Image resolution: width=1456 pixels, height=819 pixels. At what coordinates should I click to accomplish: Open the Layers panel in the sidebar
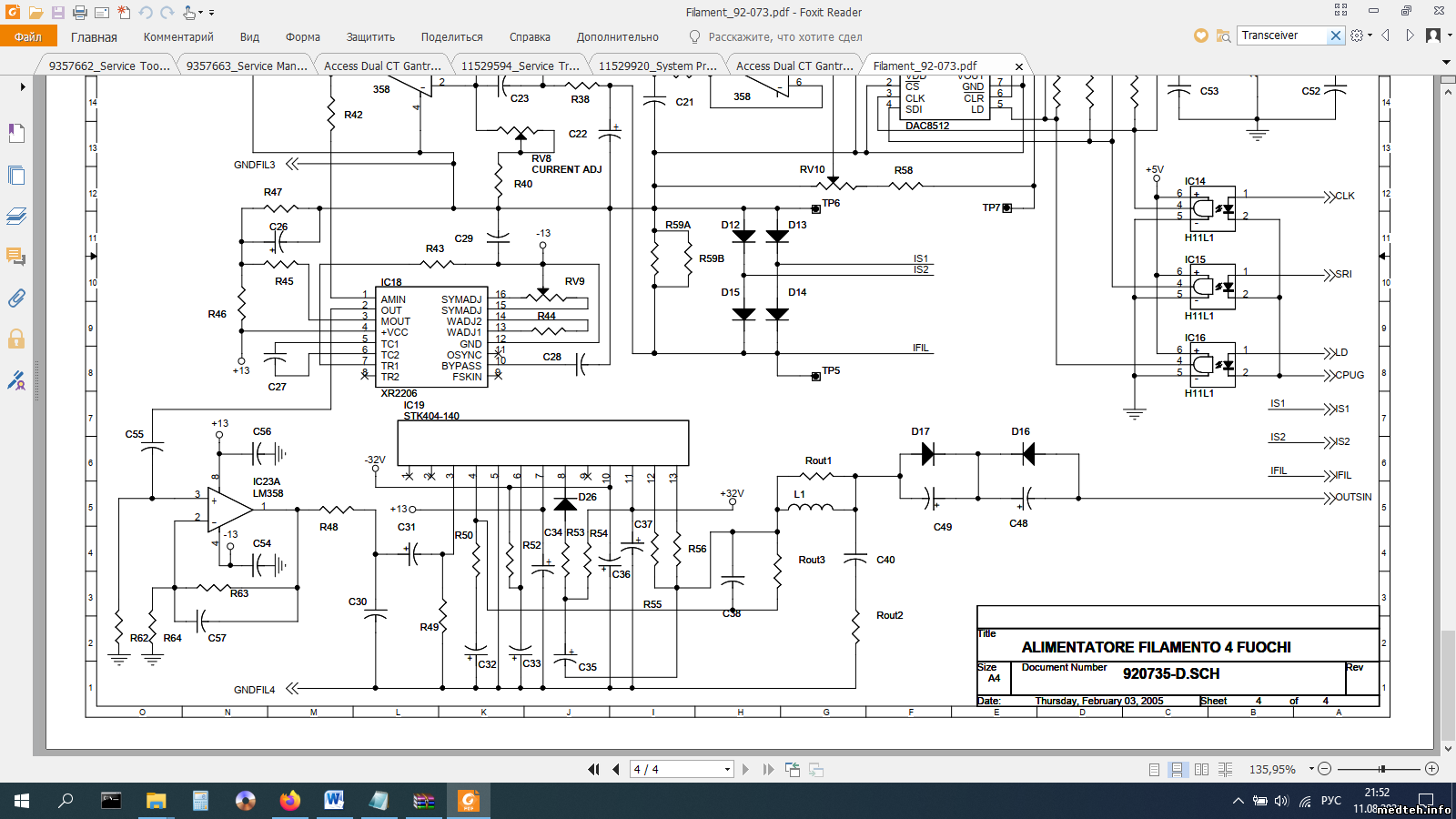pyautogui.click(x=16, y=217)
